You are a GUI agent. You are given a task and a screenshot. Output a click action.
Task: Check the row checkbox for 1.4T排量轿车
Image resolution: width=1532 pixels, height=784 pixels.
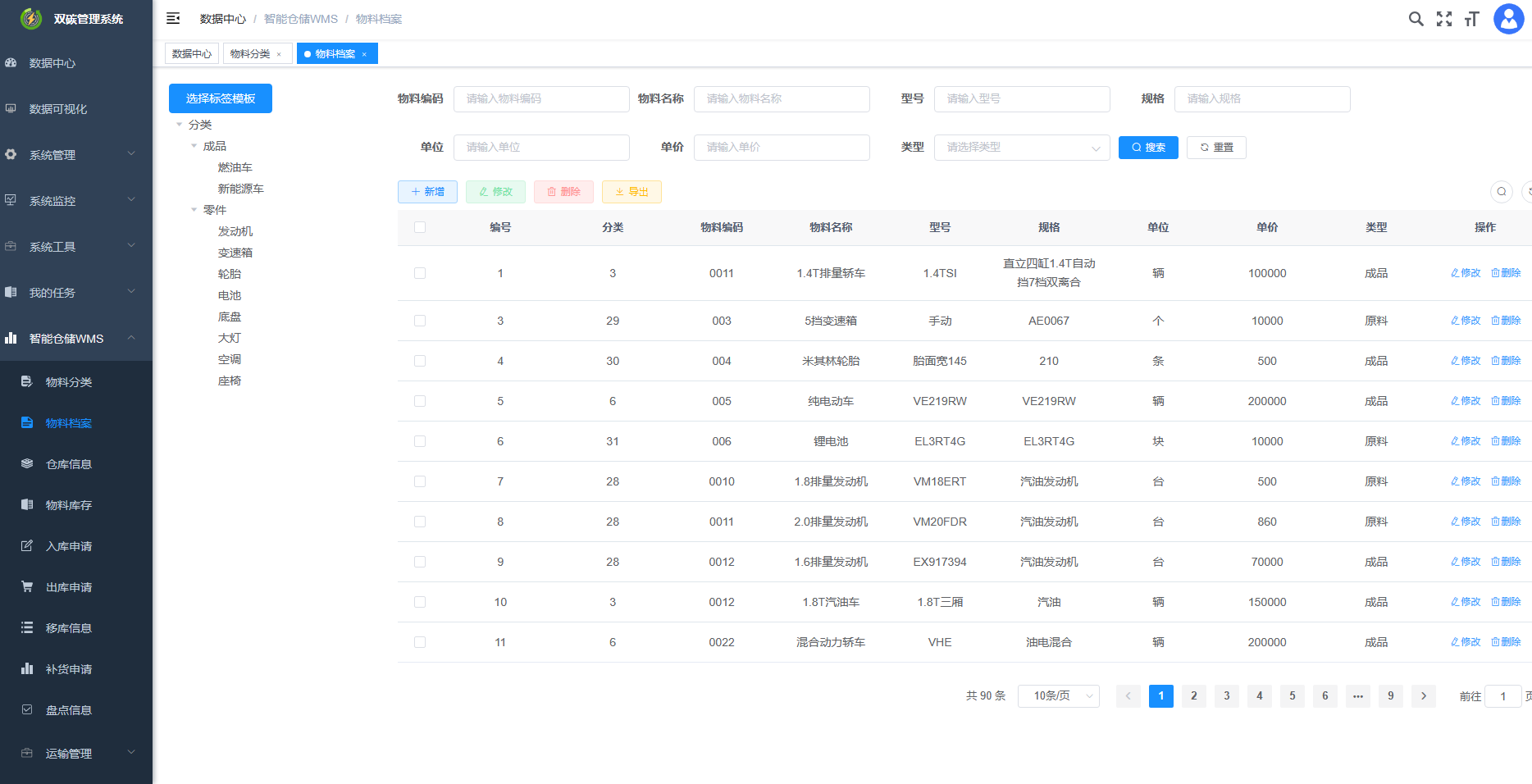click(420, 273)
